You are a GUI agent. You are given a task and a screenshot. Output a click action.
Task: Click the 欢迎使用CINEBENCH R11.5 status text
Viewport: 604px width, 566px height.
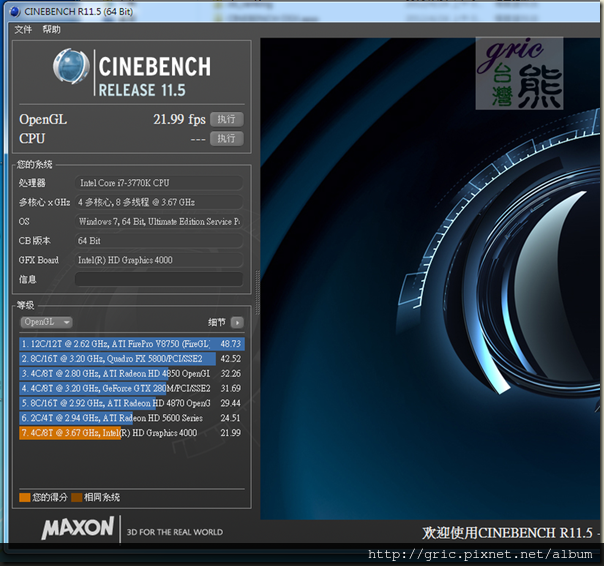tap(507, 533)
